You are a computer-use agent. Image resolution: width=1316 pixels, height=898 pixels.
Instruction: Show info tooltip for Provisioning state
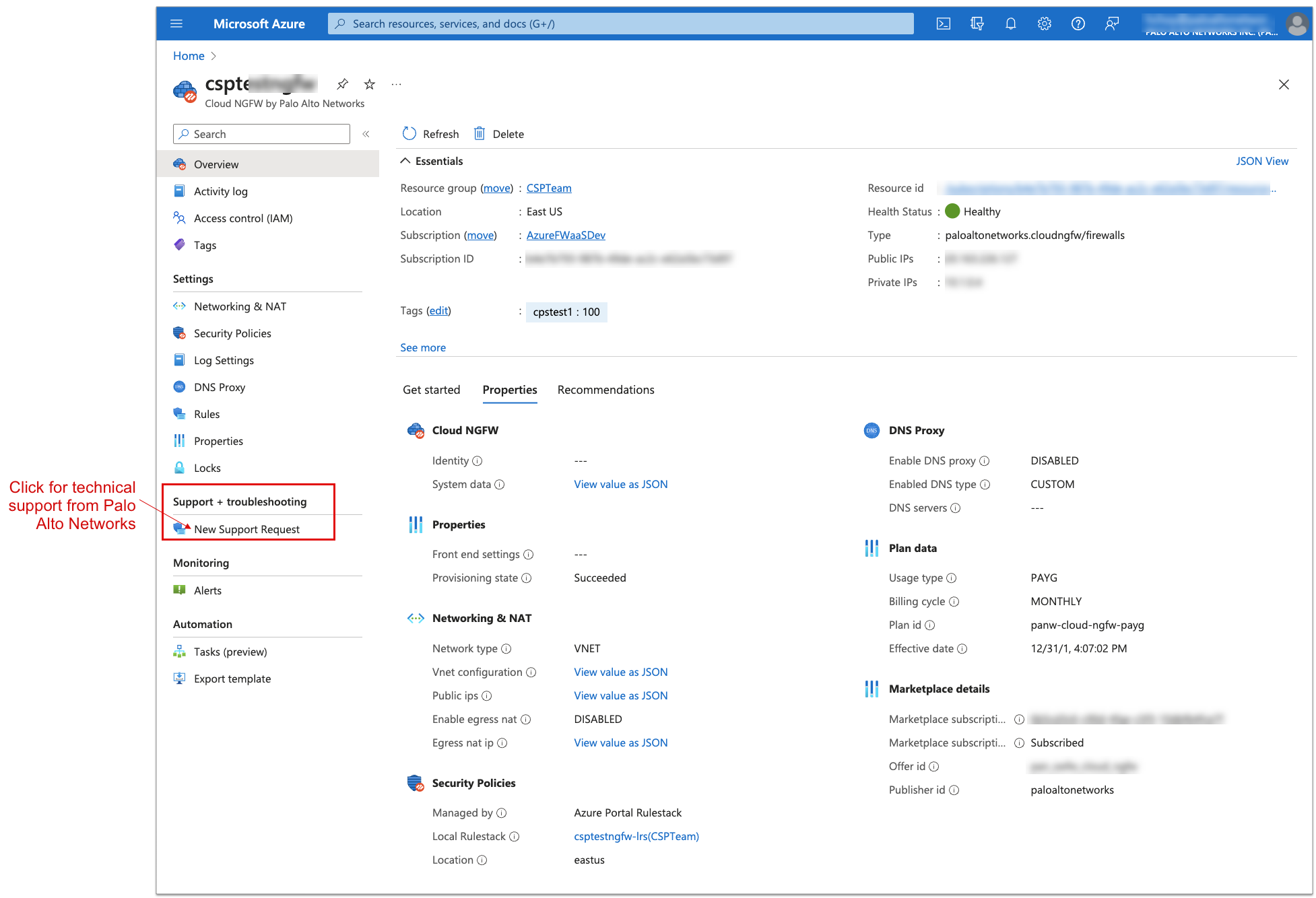(527, 578)
